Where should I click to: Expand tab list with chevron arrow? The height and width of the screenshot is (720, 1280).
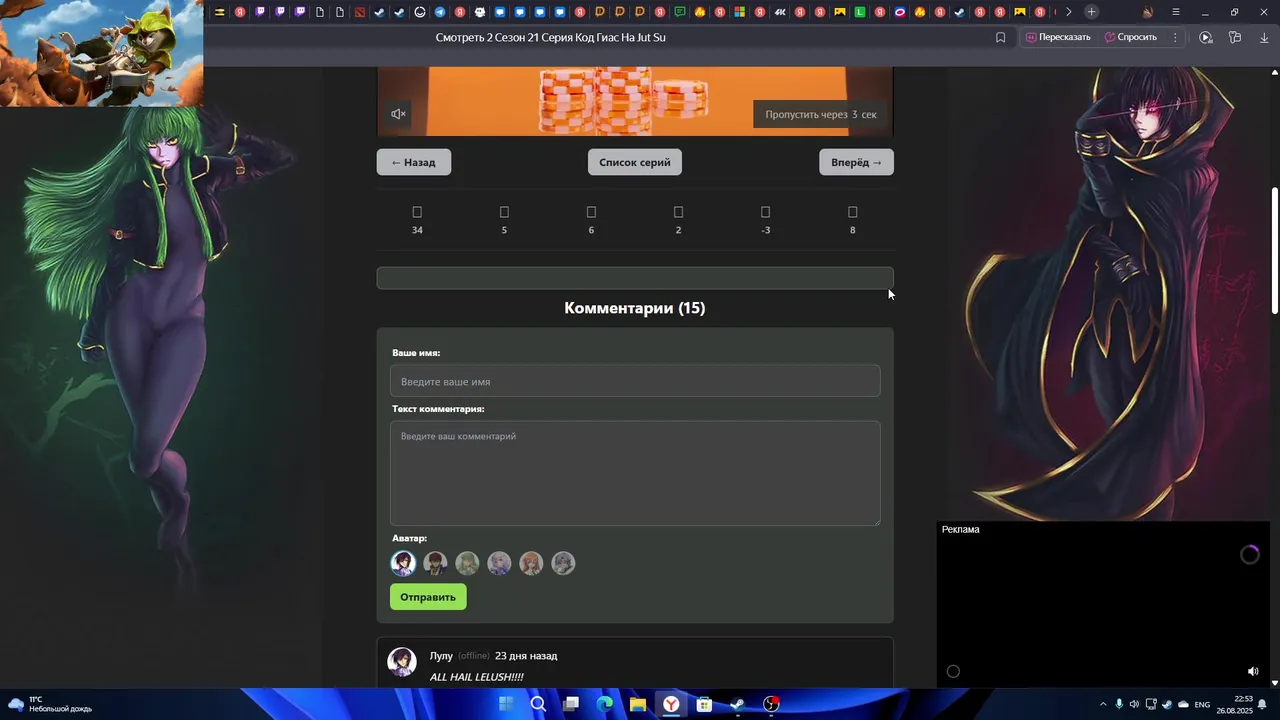pos(1068,12)
